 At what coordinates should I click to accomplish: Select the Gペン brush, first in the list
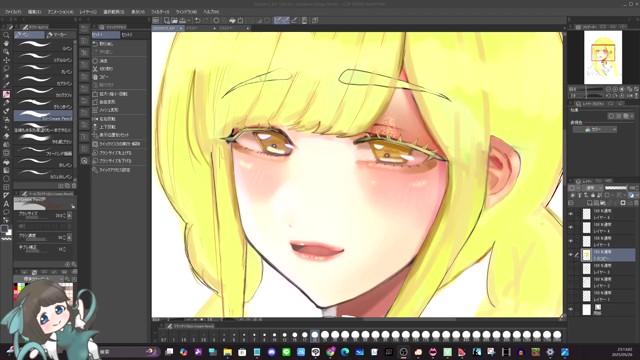pos(44,45)
